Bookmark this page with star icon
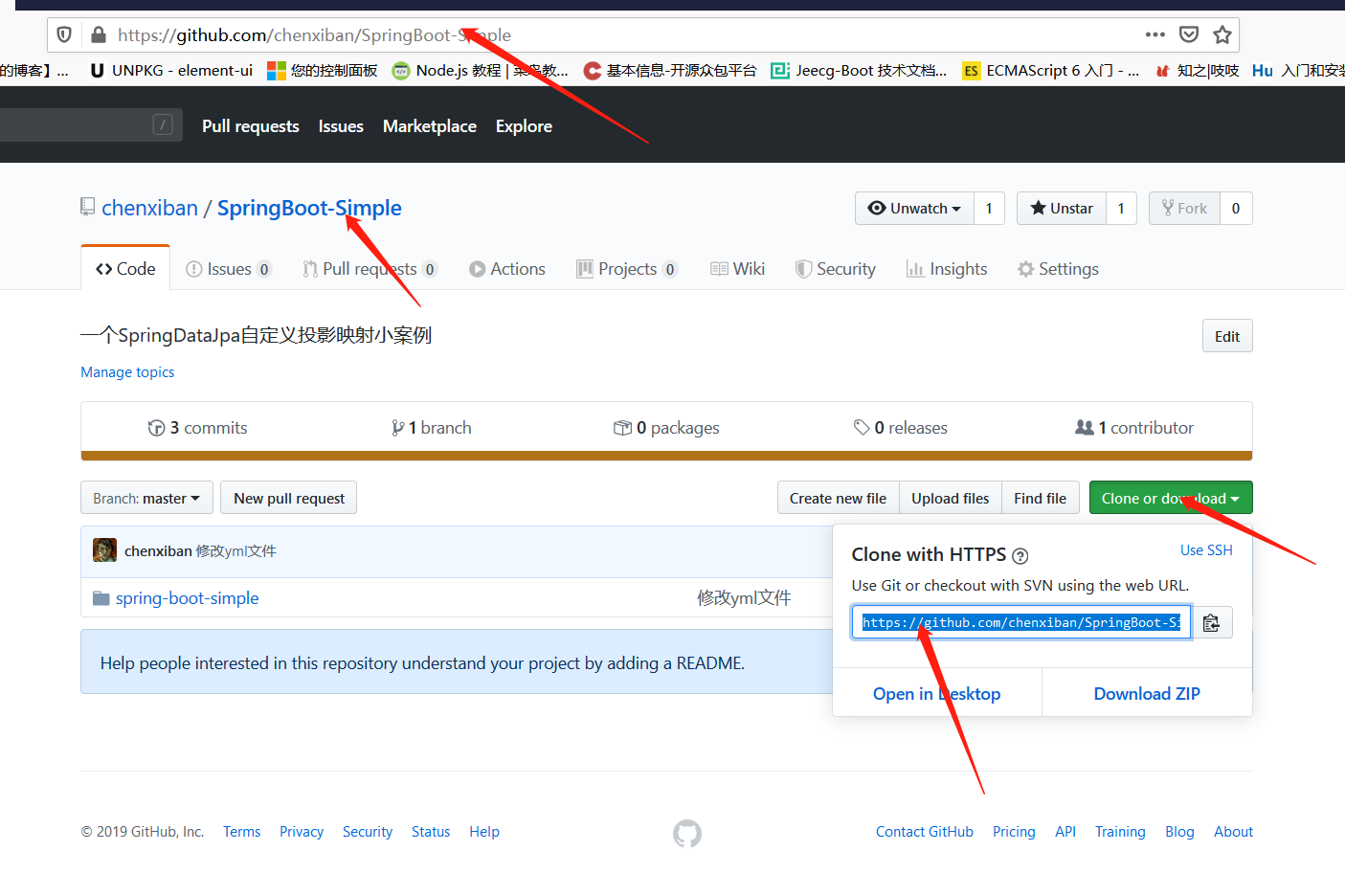The height and width of the screenshot is (896, 1345). (x=1222, y=35)
